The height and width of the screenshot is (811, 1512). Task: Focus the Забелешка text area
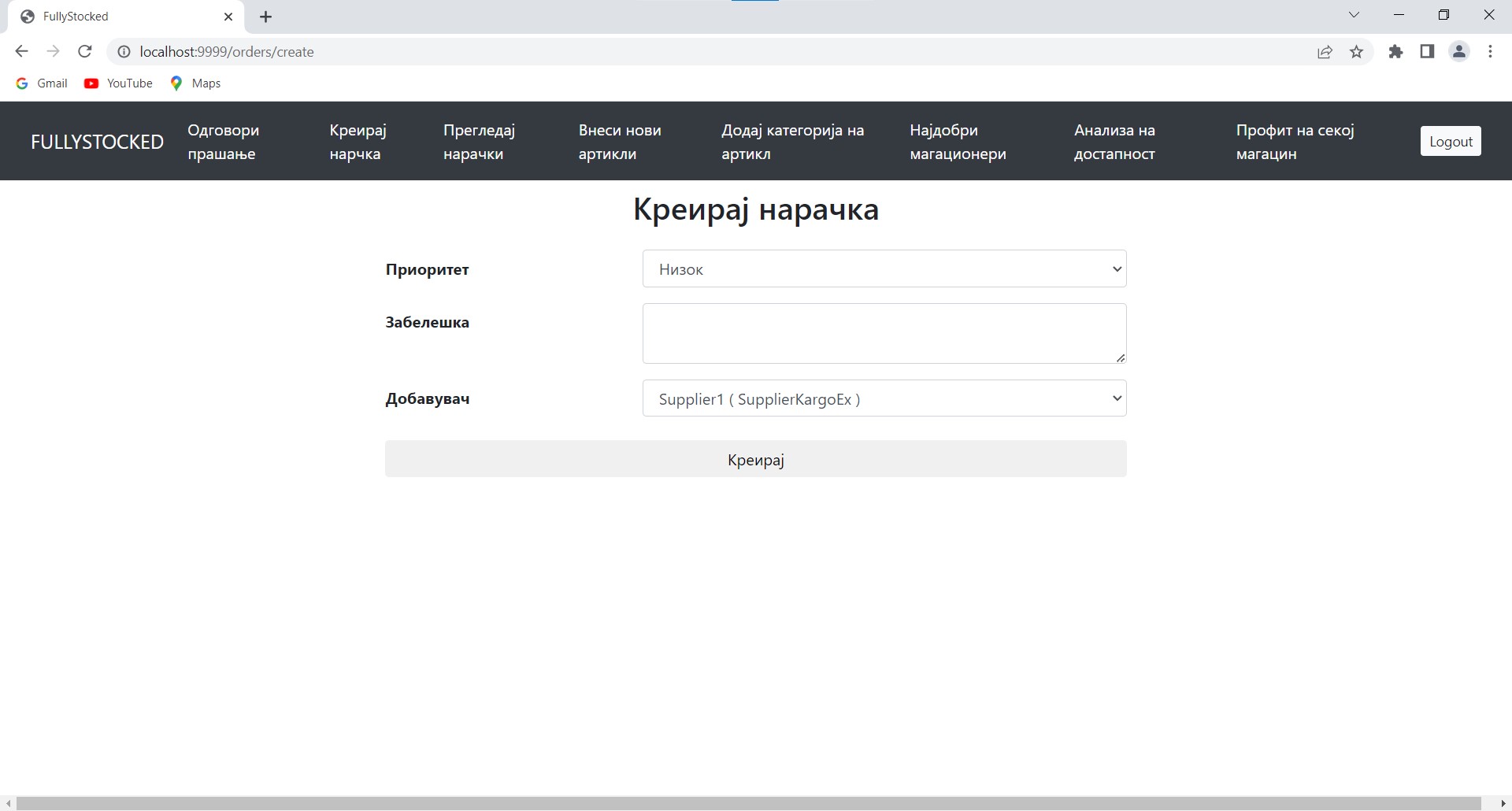pyautogui.click(x=884, y=334)
